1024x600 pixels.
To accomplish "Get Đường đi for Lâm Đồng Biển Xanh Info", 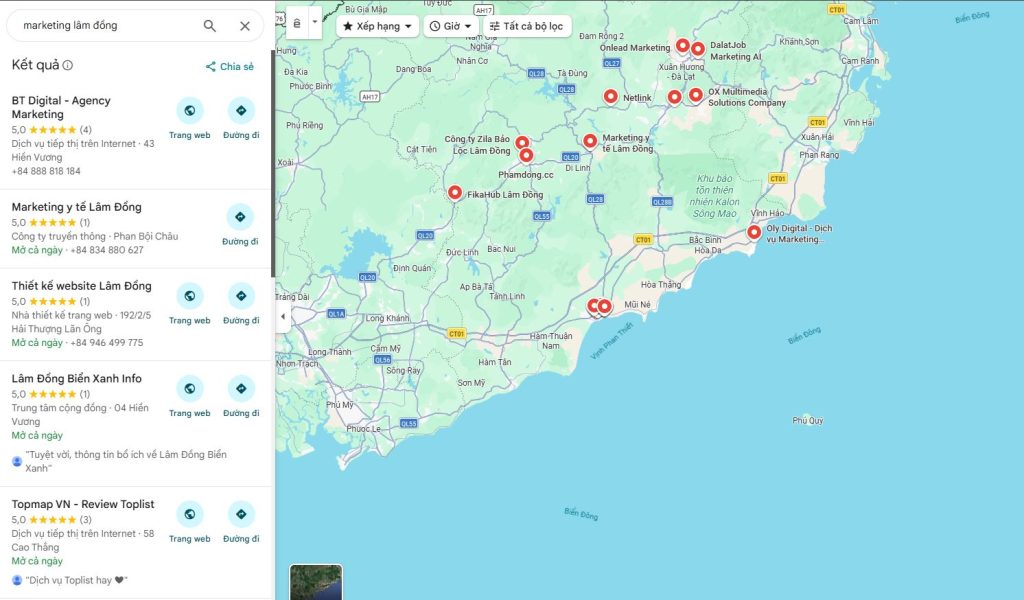I will click(241, 396).
